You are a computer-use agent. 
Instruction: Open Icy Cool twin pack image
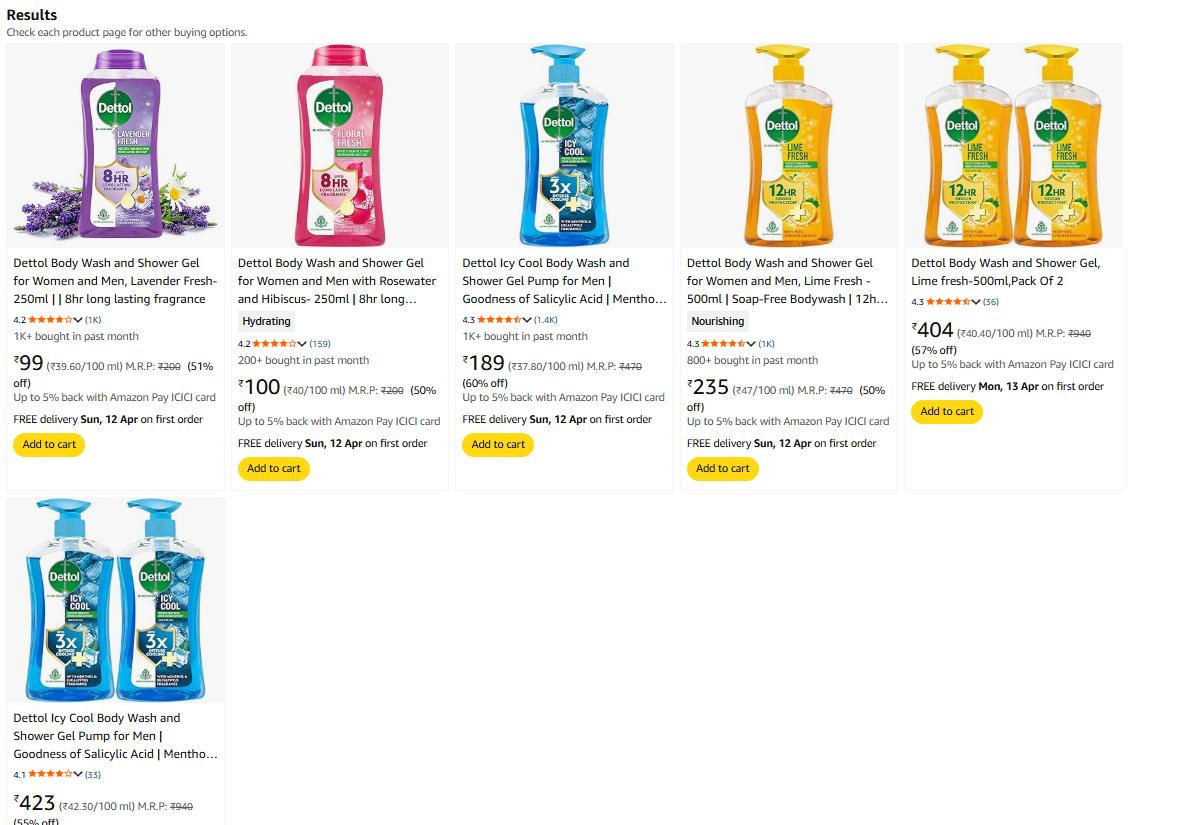click(x=115, y=600)
